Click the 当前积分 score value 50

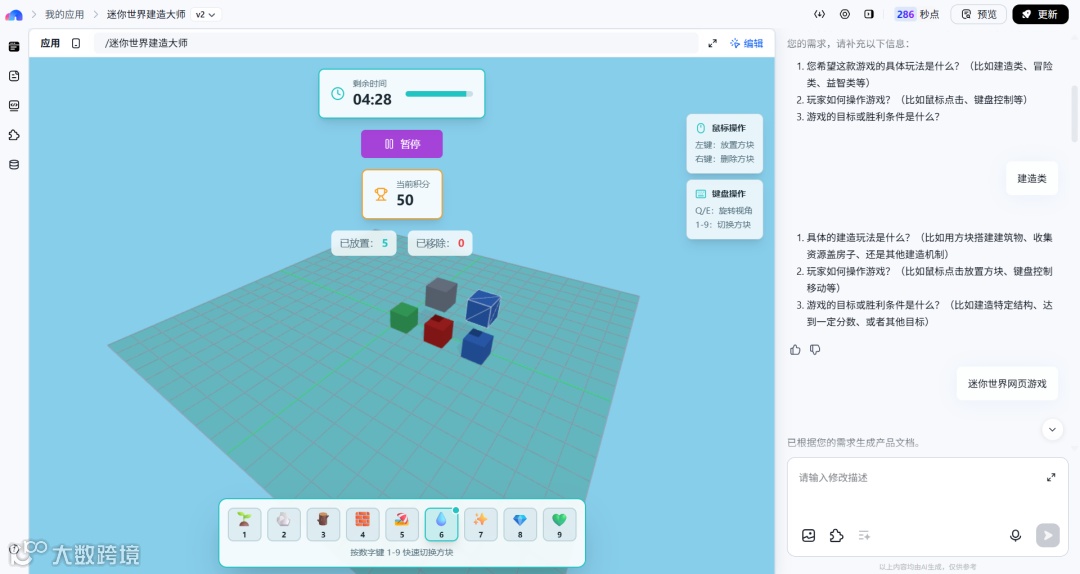405,201
